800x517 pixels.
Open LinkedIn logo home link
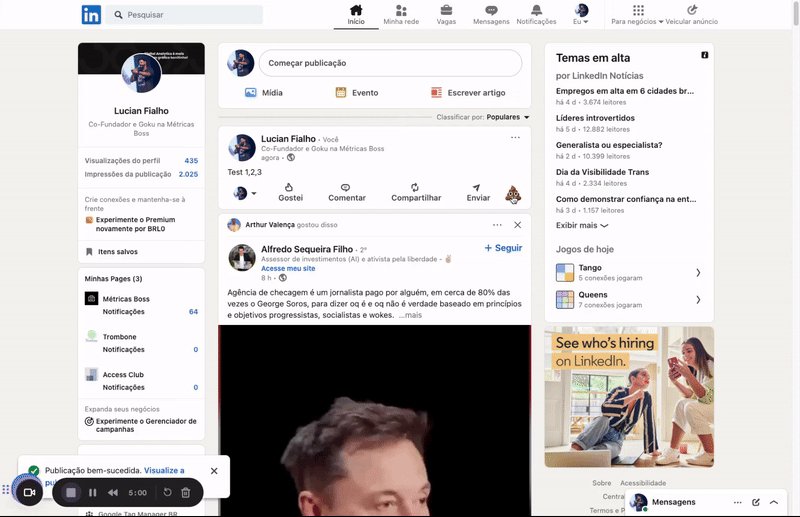[x=91, y=15]
